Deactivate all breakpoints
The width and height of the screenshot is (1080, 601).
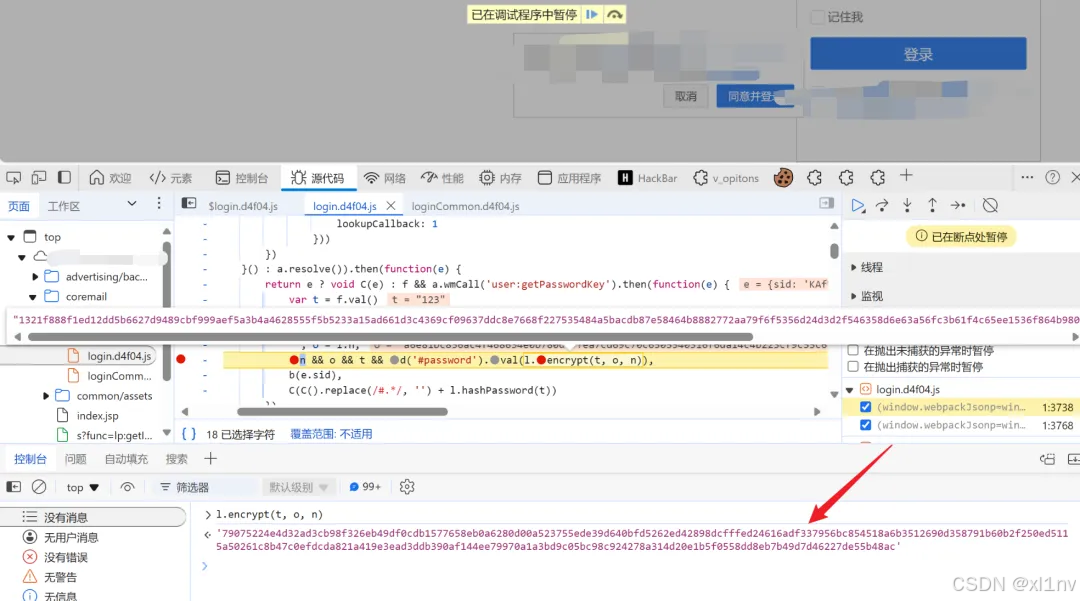[990, 205]
